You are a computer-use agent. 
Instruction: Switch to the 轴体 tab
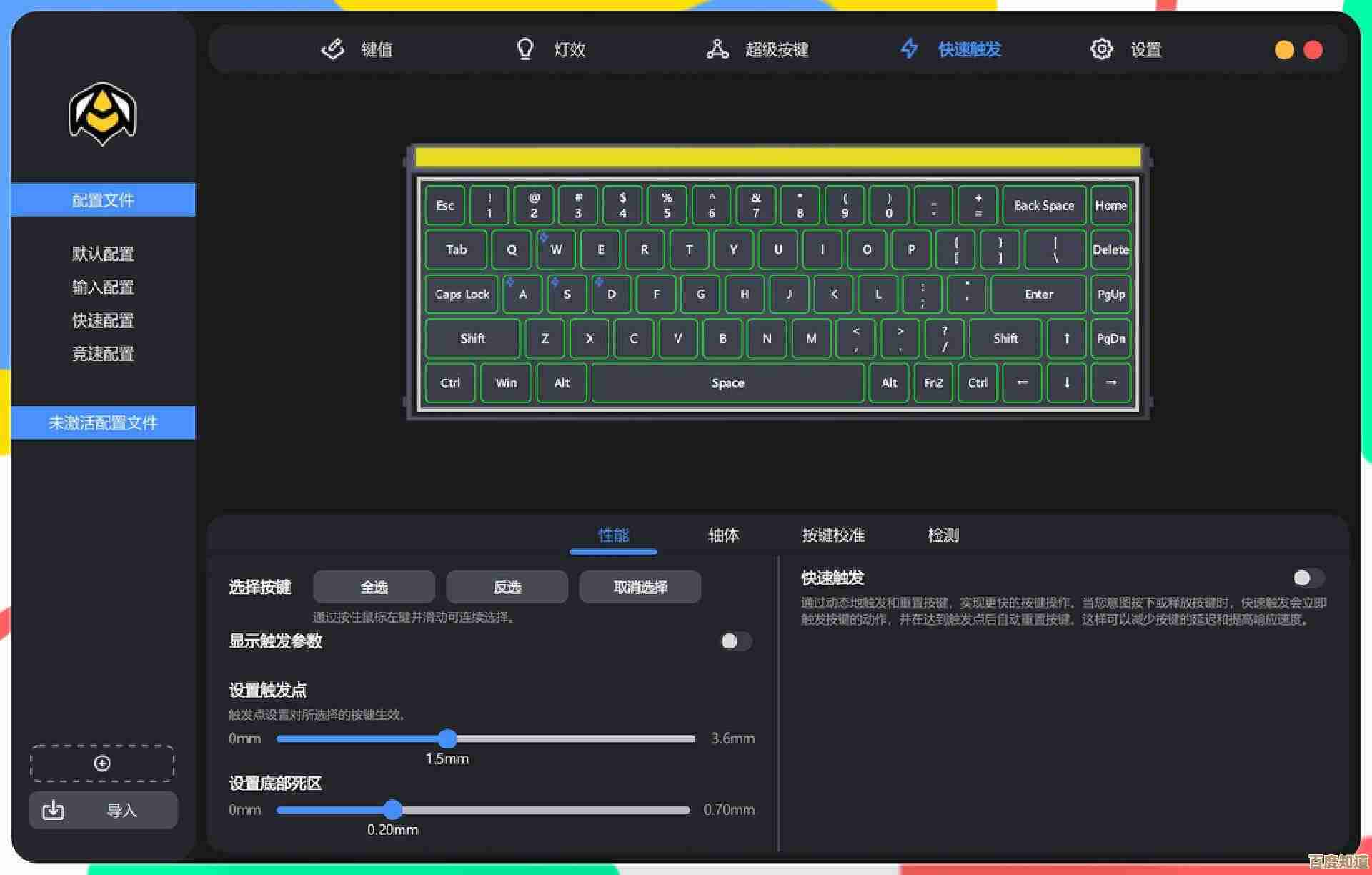coord(722,535)
